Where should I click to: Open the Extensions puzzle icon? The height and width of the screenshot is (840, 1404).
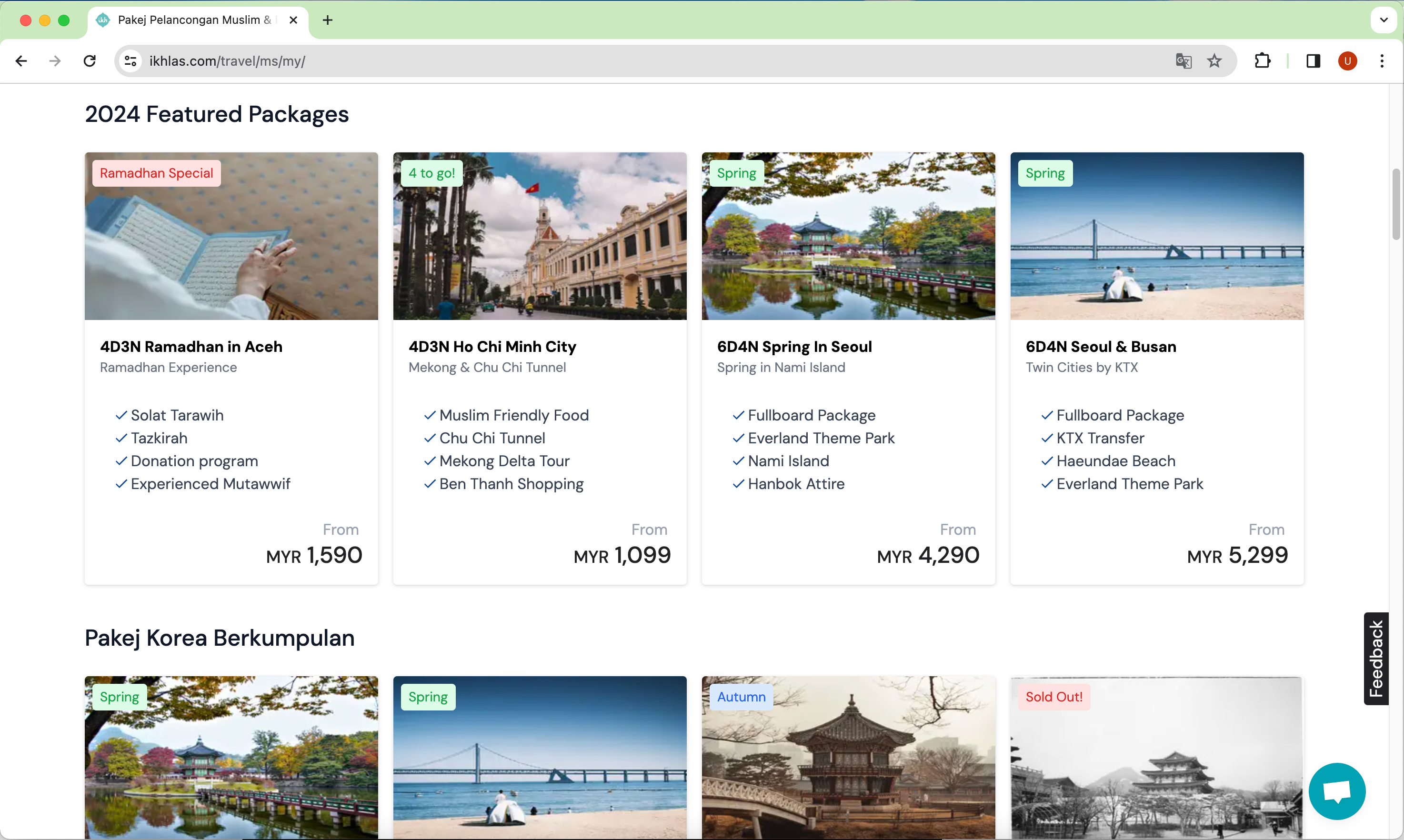1263,60
